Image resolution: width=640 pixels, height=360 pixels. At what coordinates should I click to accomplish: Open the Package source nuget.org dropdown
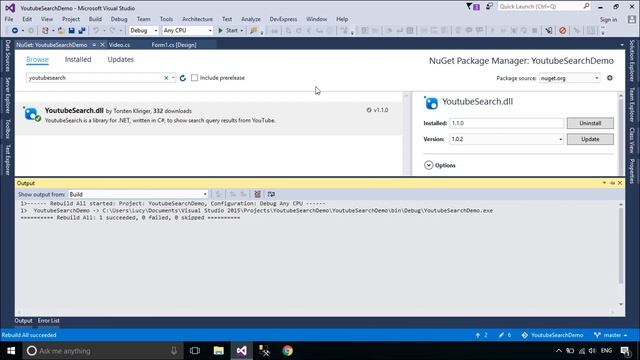[x=569, y=78]
